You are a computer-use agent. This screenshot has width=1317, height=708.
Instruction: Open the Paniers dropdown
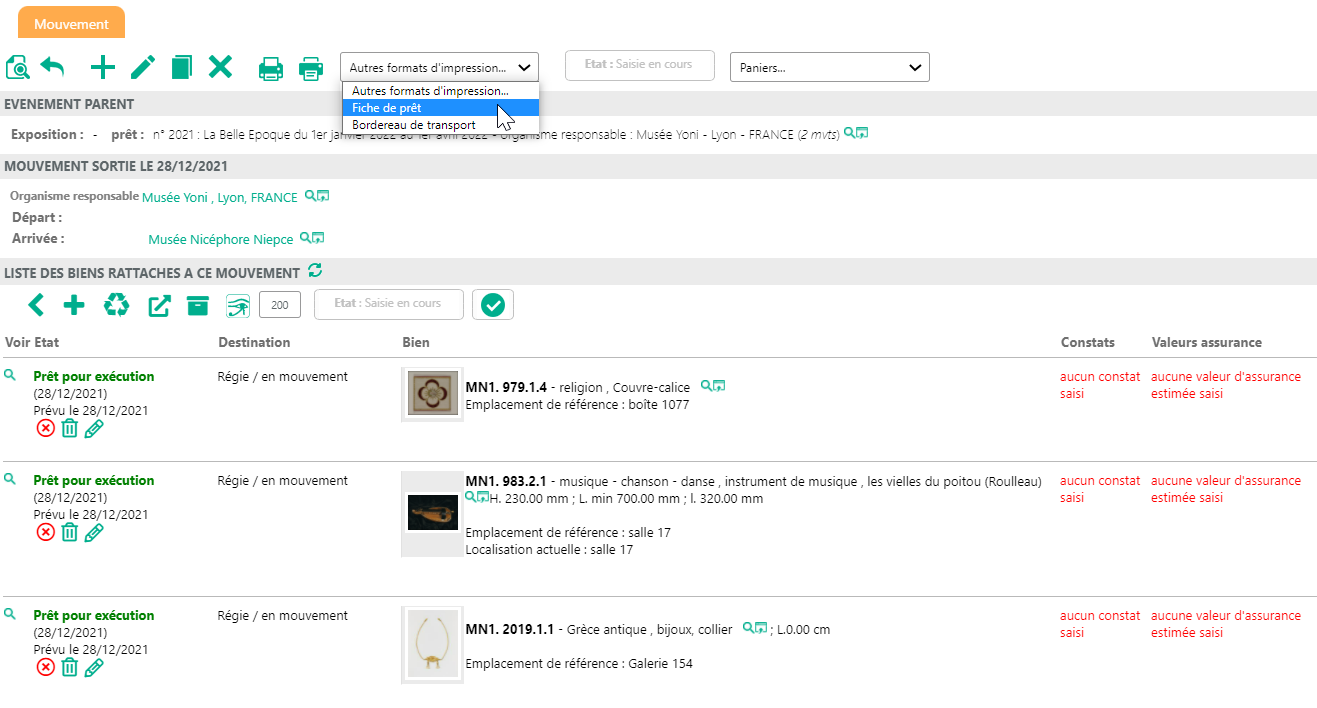click(830, 67)
